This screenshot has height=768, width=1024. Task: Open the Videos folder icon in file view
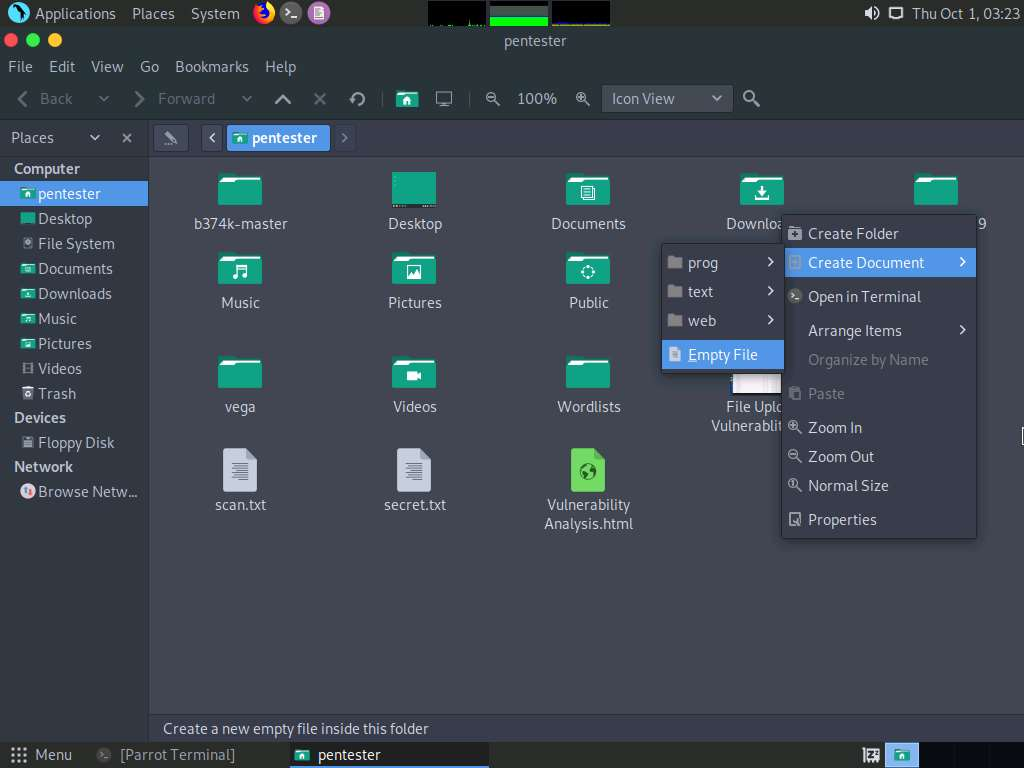[x=414, y=373]
